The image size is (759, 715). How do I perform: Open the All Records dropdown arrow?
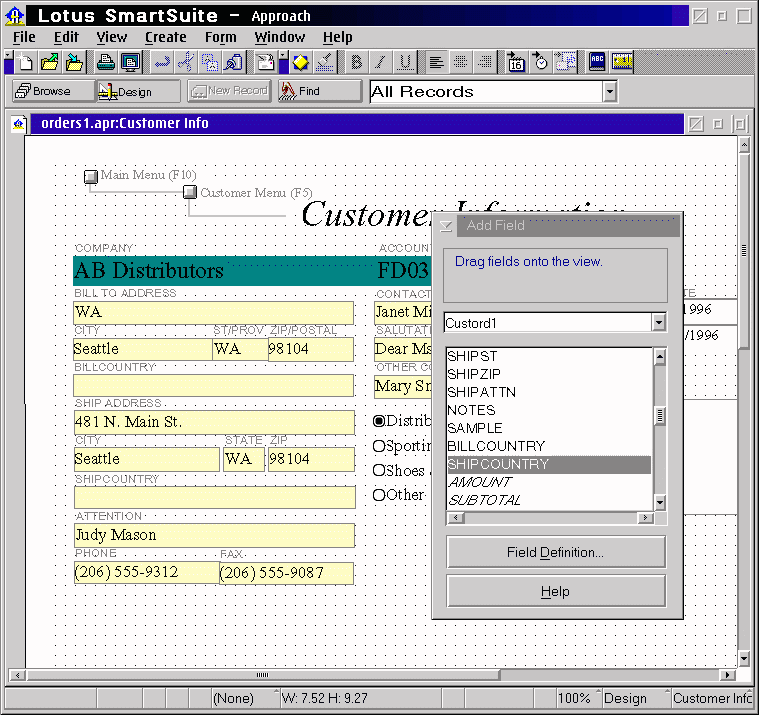tap(610, 91)
